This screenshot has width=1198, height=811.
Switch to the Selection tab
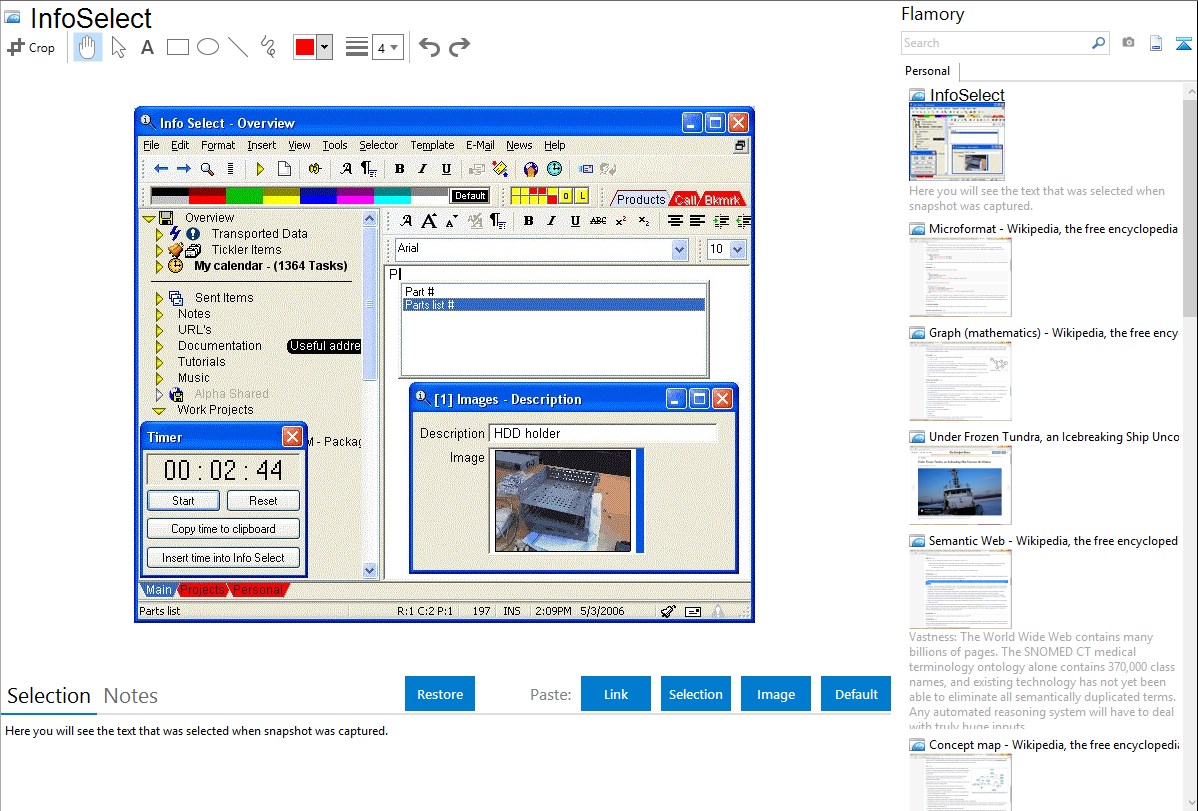49,696
